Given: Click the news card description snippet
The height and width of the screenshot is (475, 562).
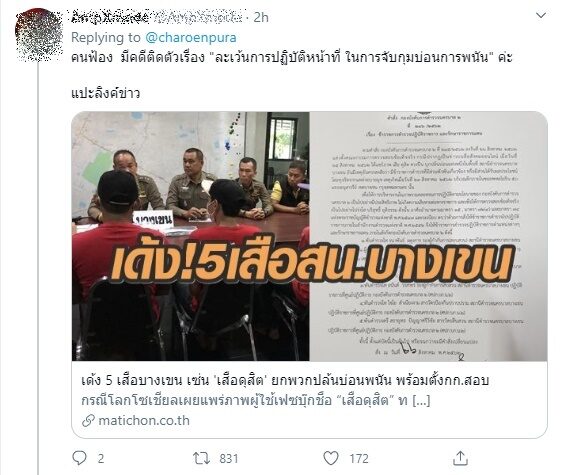Looking at the screenshot, I should click(x=256, y=400).
